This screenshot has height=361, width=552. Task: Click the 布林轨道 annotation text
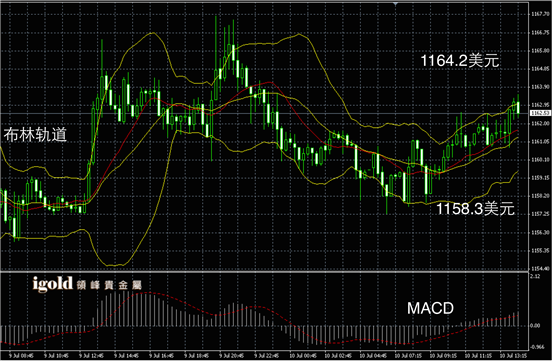[35, 135]
